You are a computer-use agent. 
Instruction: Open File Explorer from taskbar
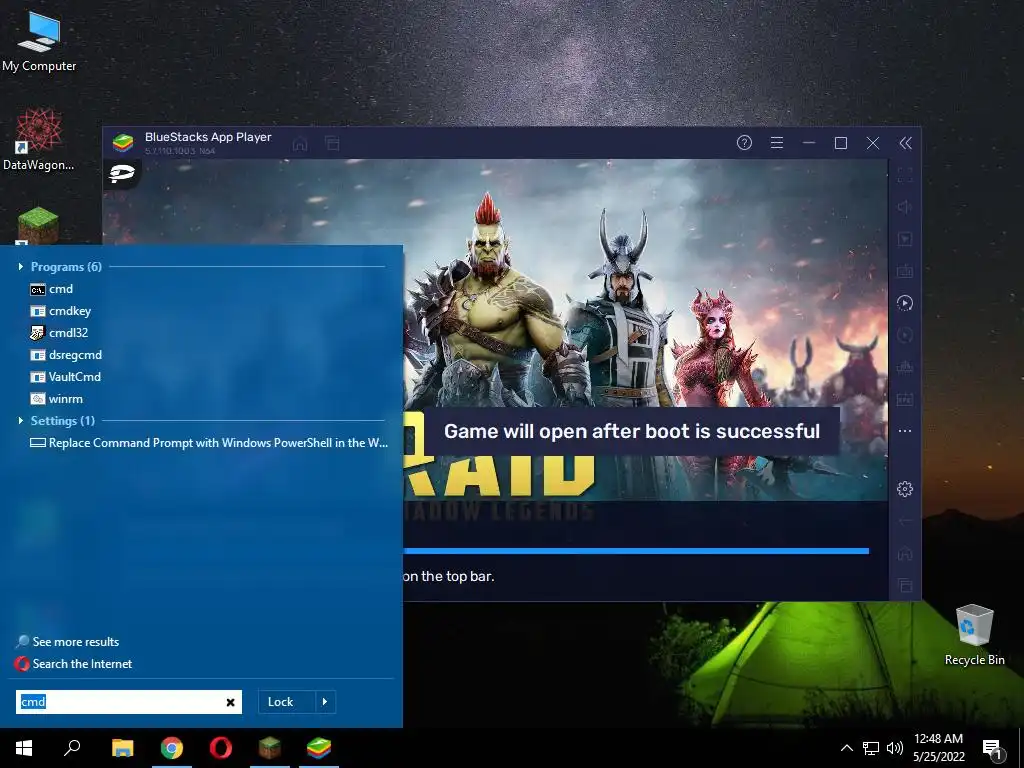(x=122, y=748)
